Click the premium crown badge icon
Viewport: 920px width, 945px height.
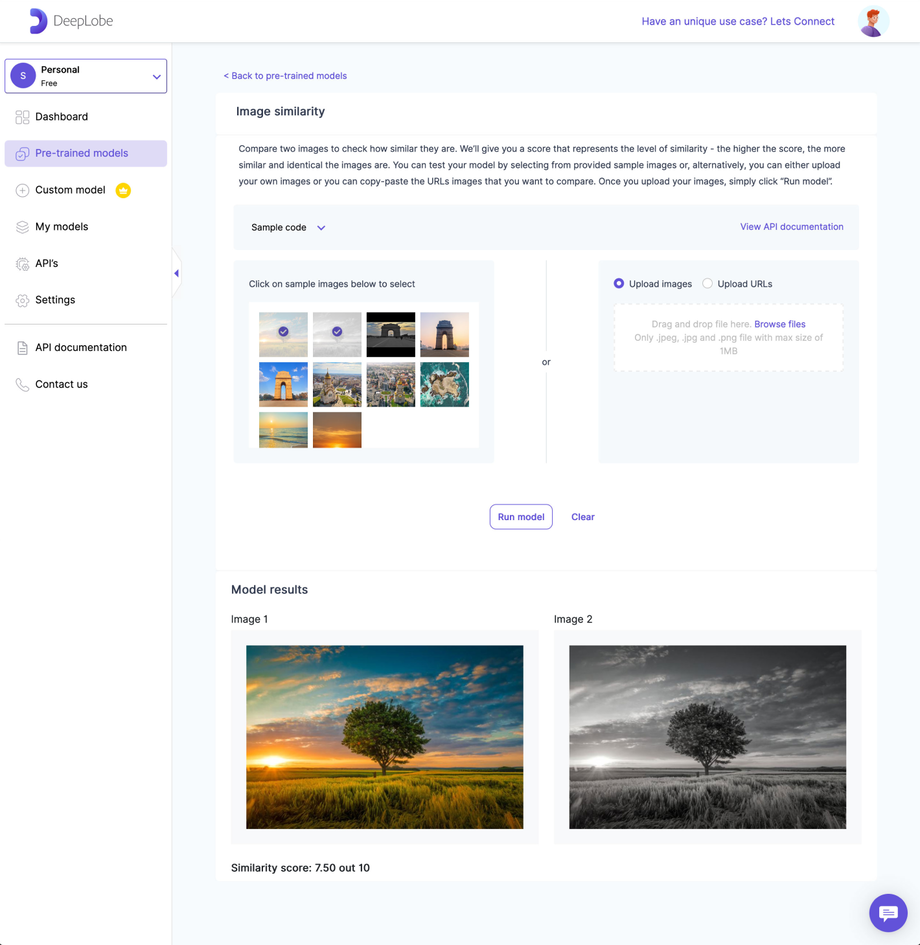click(123, 190)
